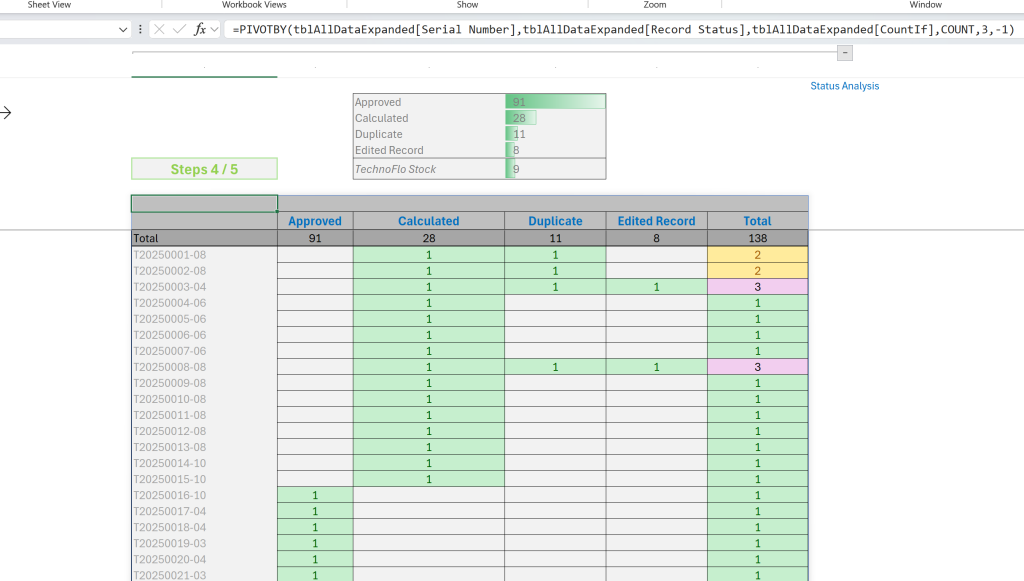The height and width of the screenshot is (581, 1024).
Task: Select serial number T20250001-08
Action: [x=204, y=255]
